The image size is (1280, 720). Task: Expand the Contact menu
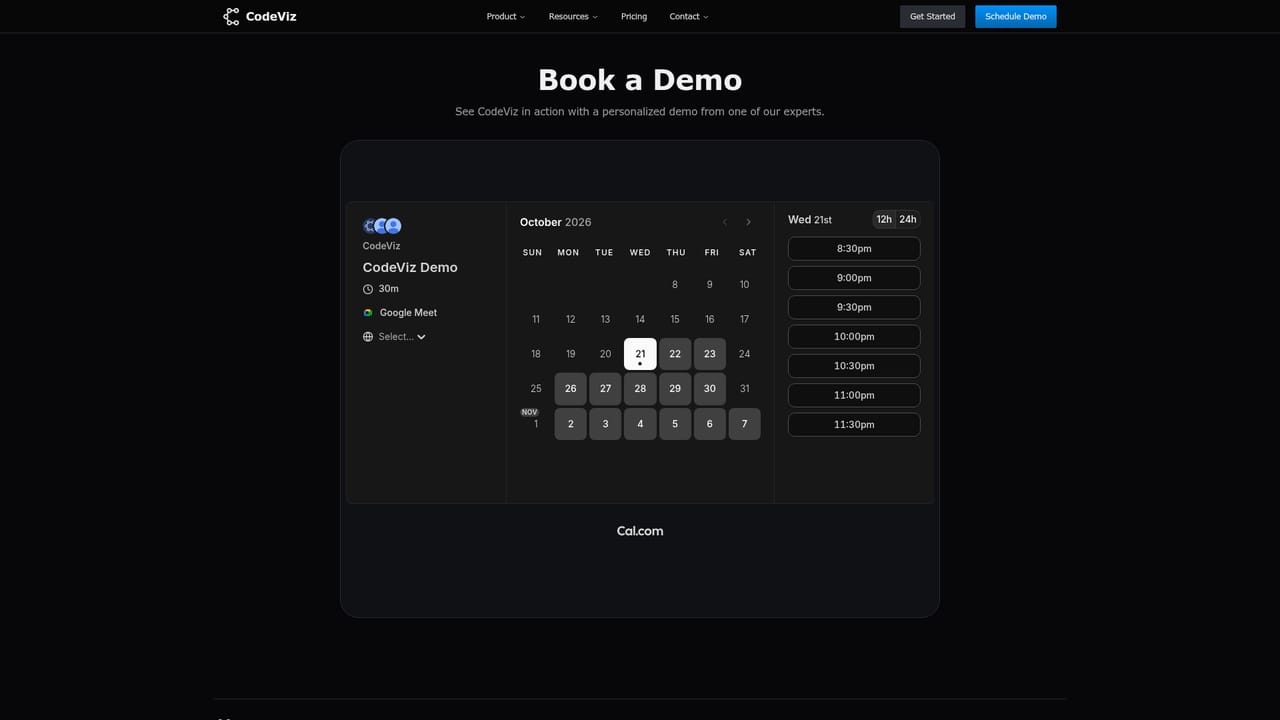689,16
